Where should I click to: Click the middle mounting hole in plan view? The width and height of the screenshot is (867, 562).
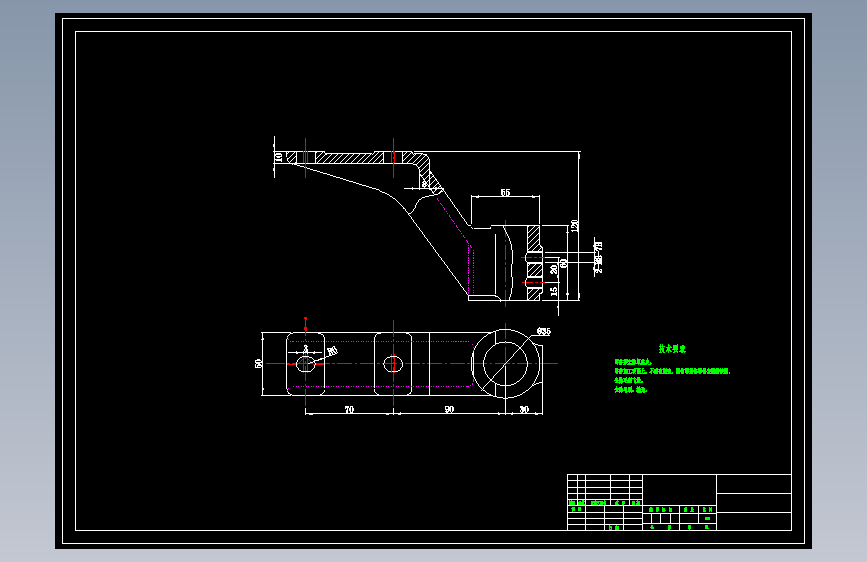[x=393, y=364]
